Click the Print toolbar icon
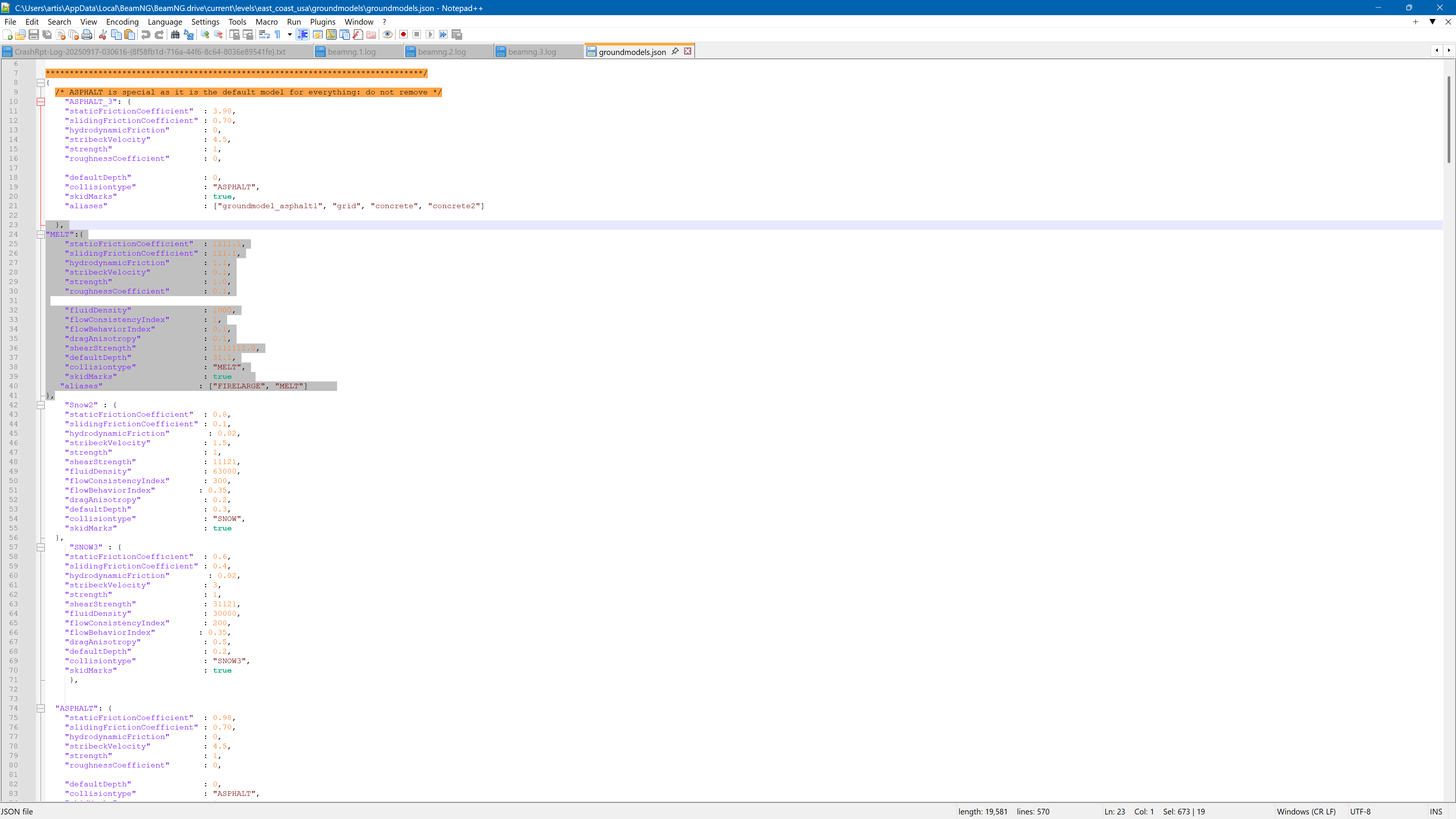 [x=86, y=35]
